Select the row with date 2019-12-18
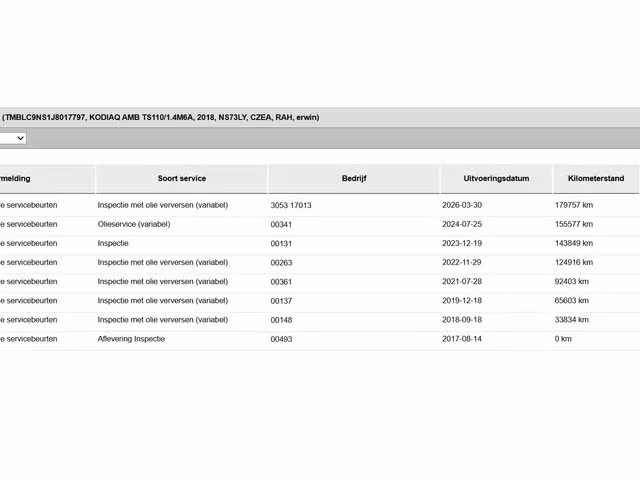This screenshot has height=480, width=640. click(x=320, y=301)
